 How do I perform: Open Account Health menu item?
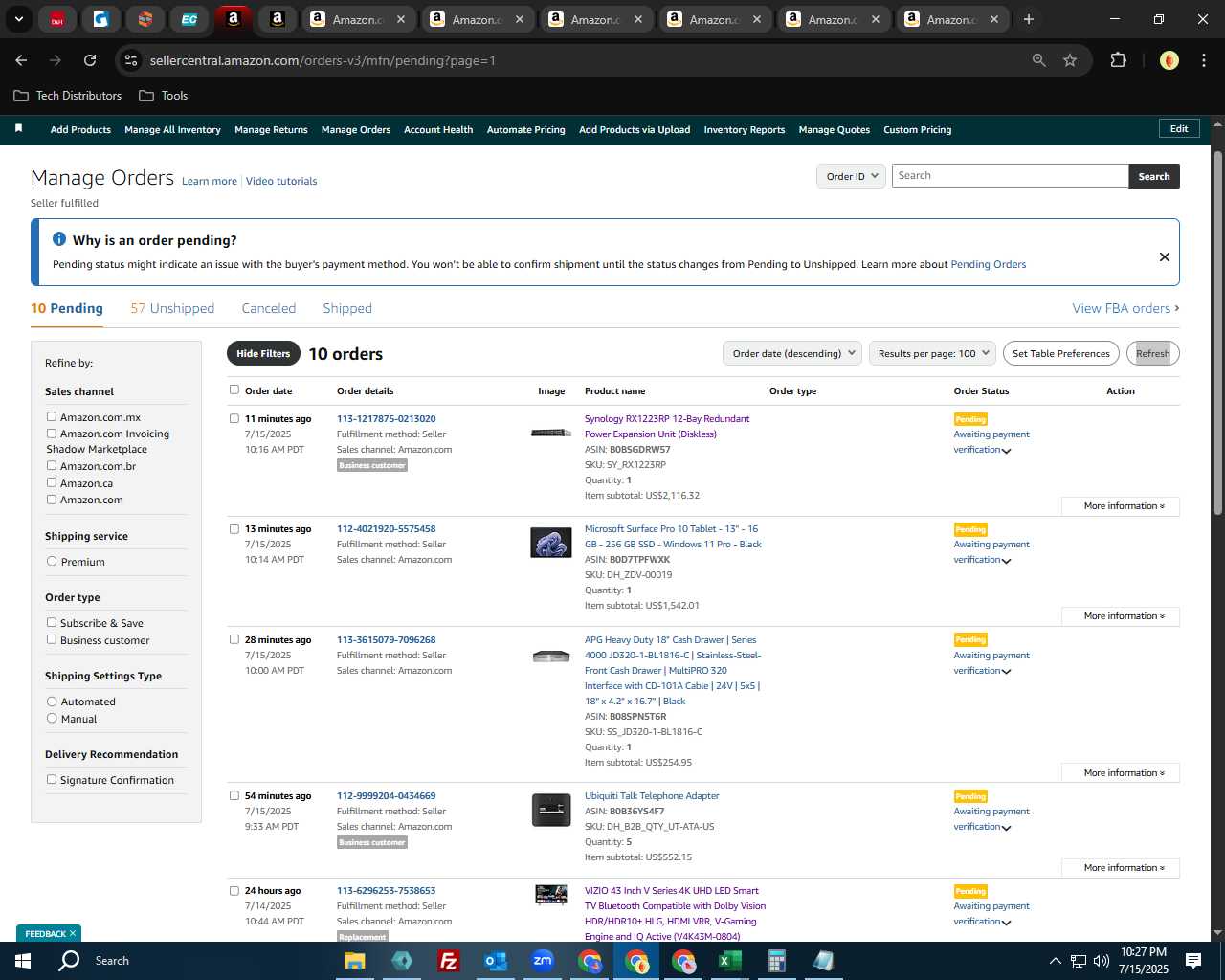(438, 130)
